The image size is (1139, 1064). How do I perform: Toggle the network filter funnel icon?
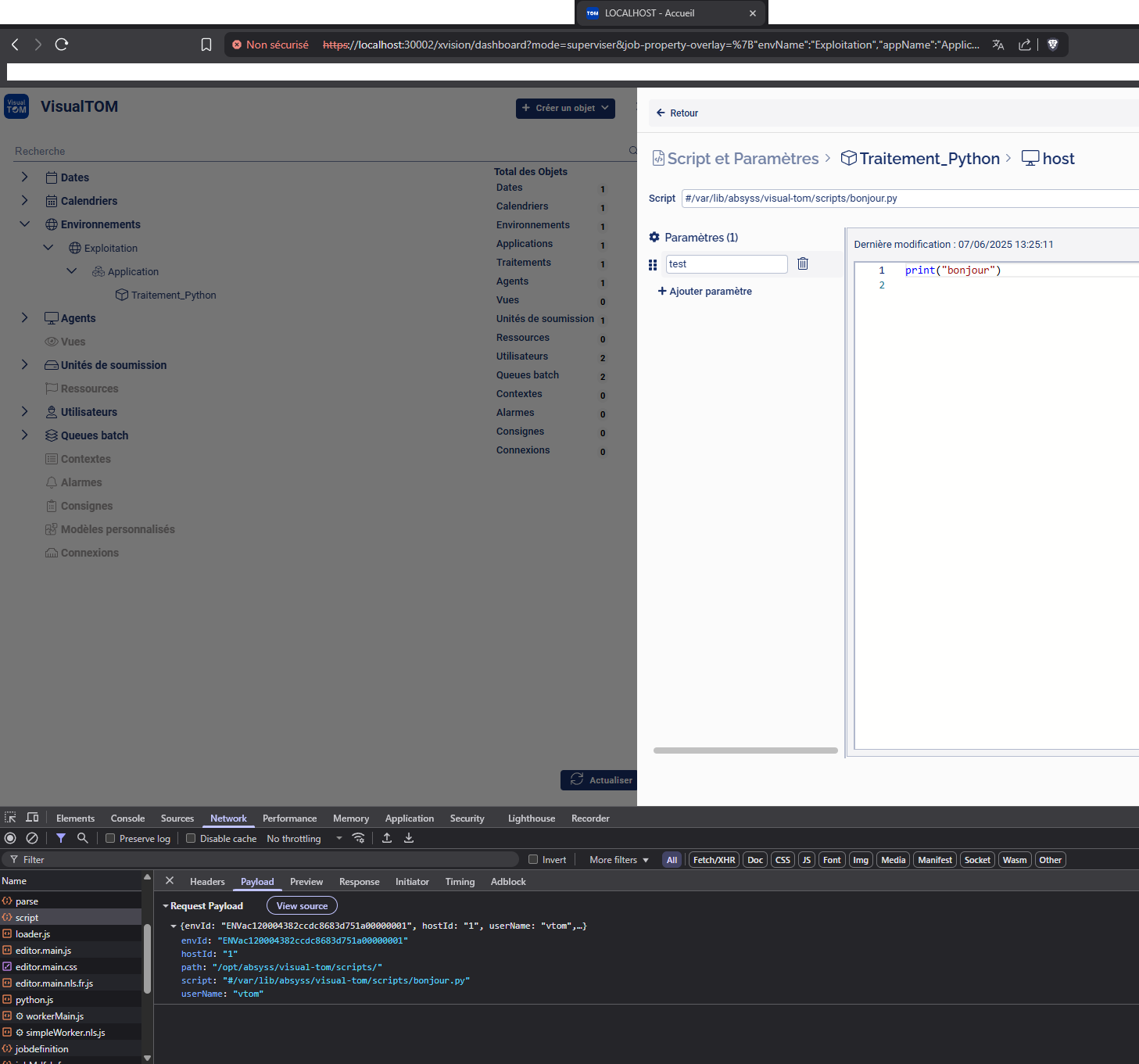pyautogui.click(x=61, y=838)
